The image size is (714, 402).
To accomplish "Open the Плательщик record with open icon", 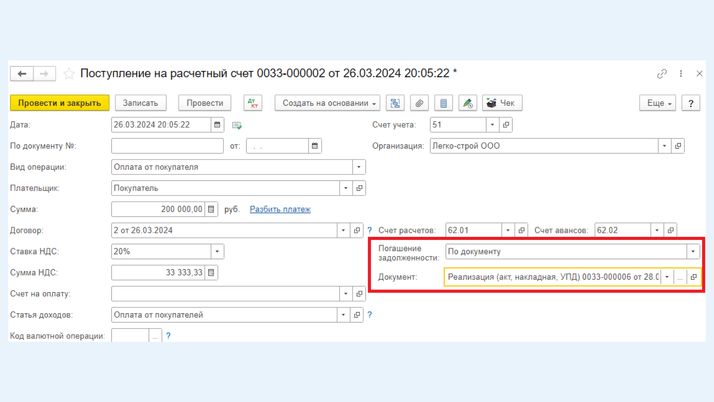I will point(359,188).
